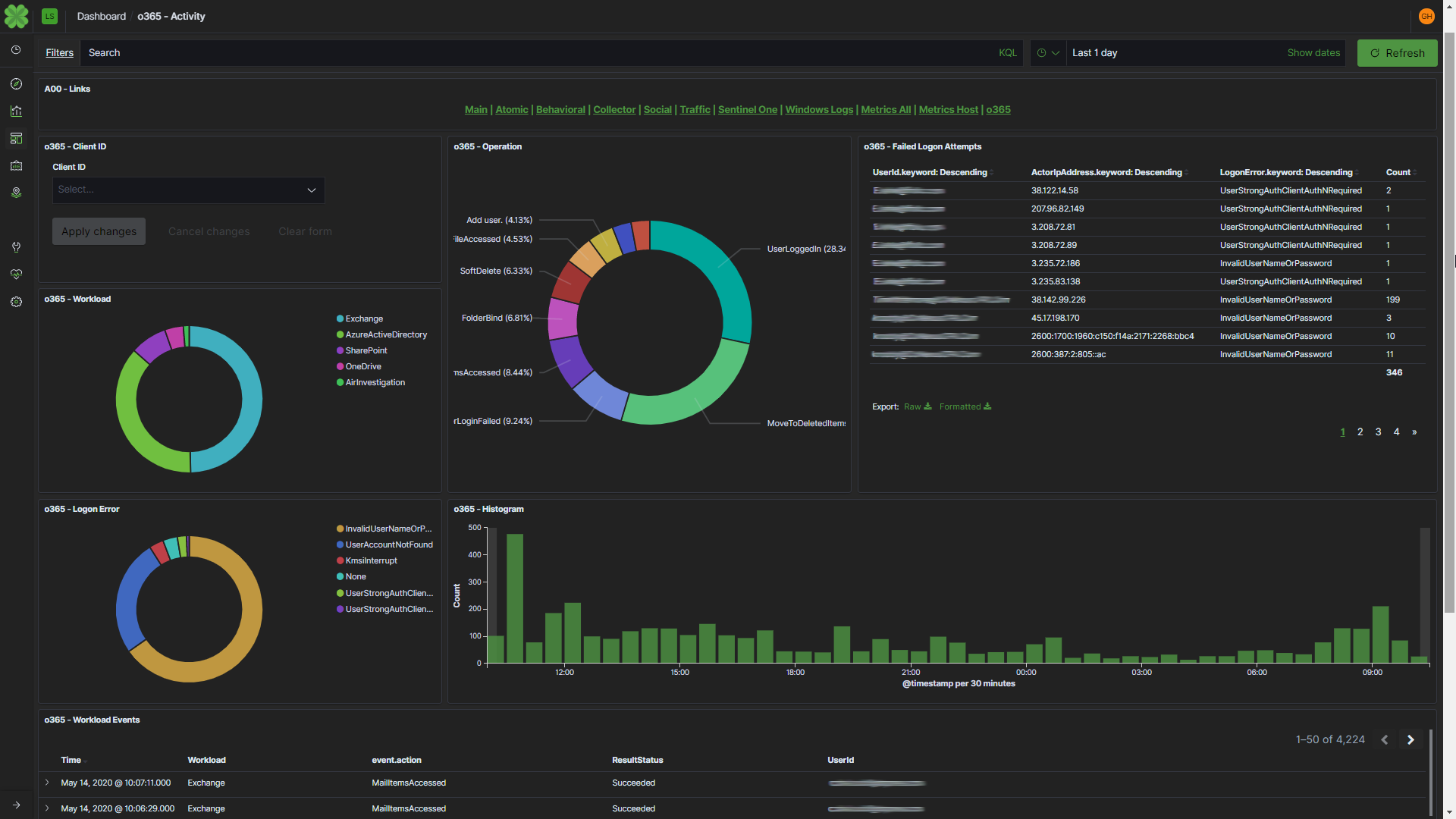Viewport: 1456px width, 819px height.
Task: Expand the May 14 10:06:29 event row
Action: (x=47, y=808)
